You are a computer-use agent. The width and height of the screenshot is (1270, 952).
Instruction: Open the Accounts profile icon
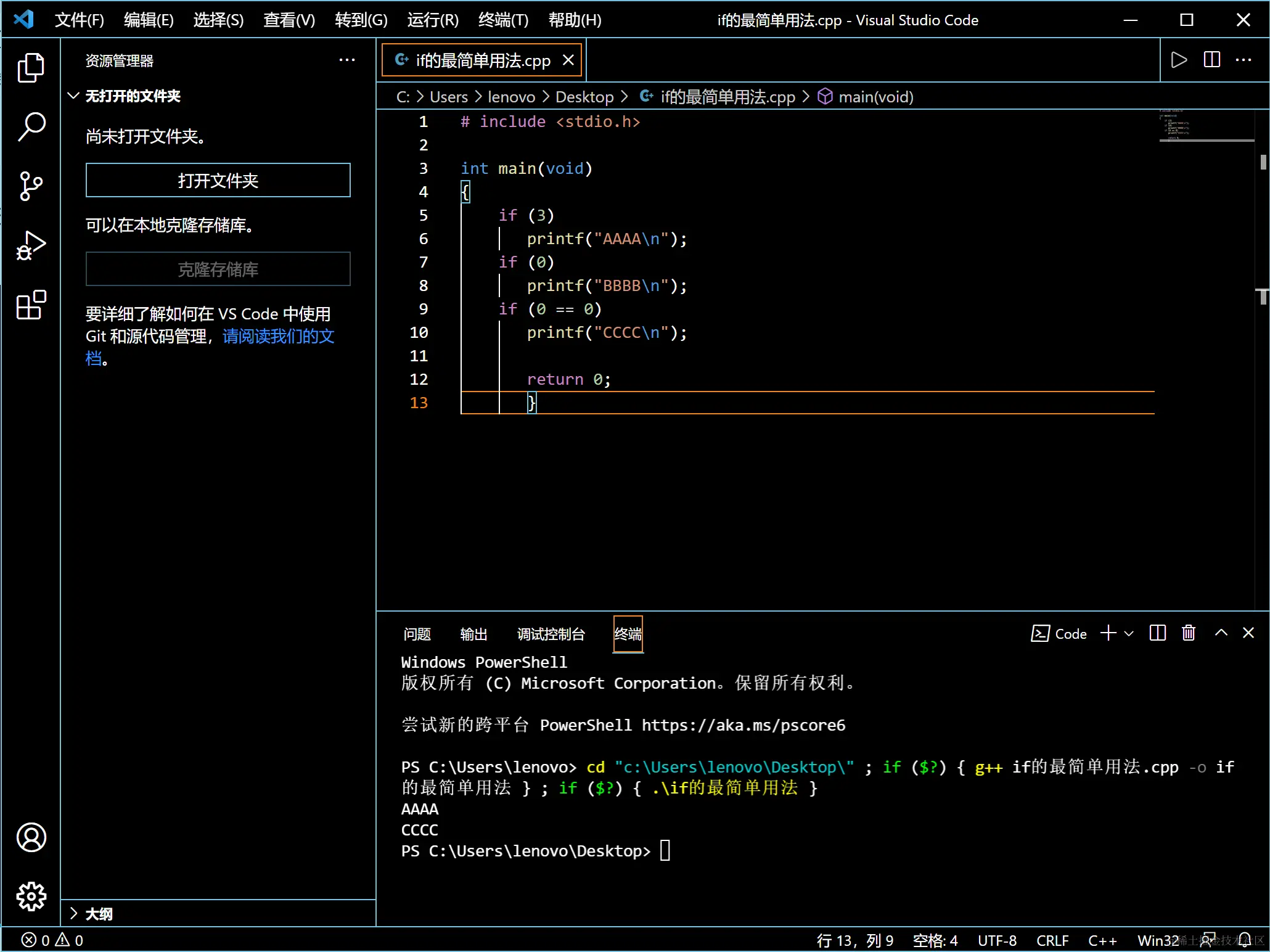click(x=31, y=837)
